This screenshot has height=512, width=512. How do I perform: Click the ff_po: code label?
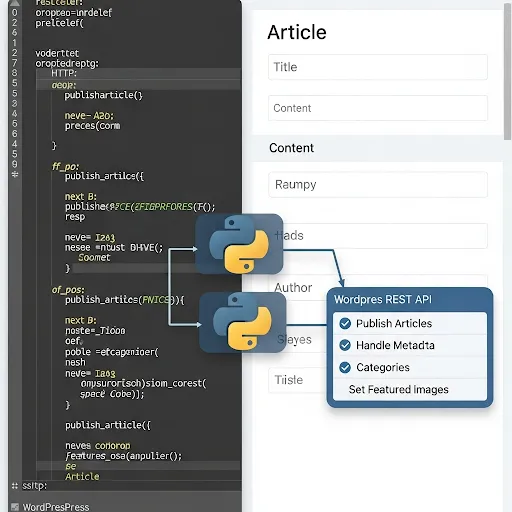65,166
